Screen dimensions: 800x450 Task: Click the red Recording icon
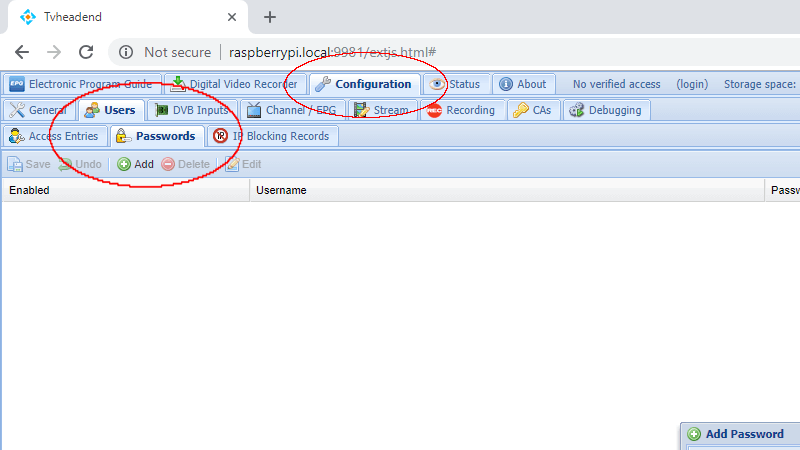[434, 110]
